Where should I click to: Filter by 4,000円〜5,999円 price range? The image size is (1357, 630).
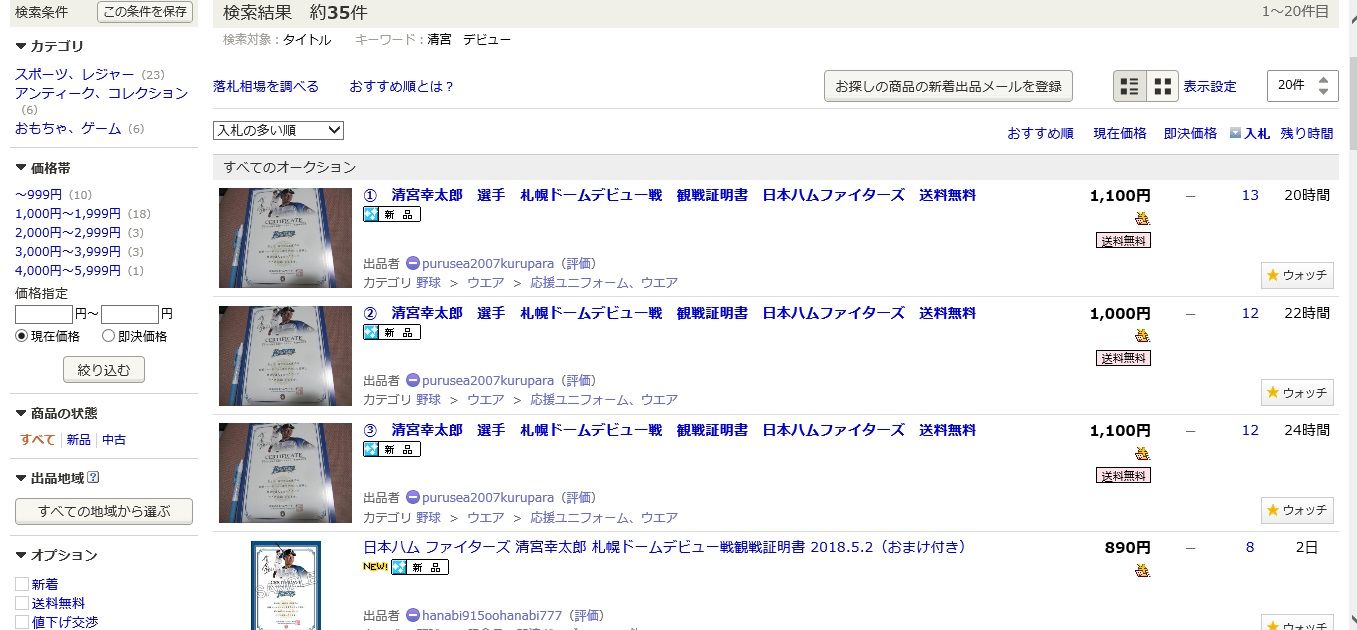tap(68, 270)
